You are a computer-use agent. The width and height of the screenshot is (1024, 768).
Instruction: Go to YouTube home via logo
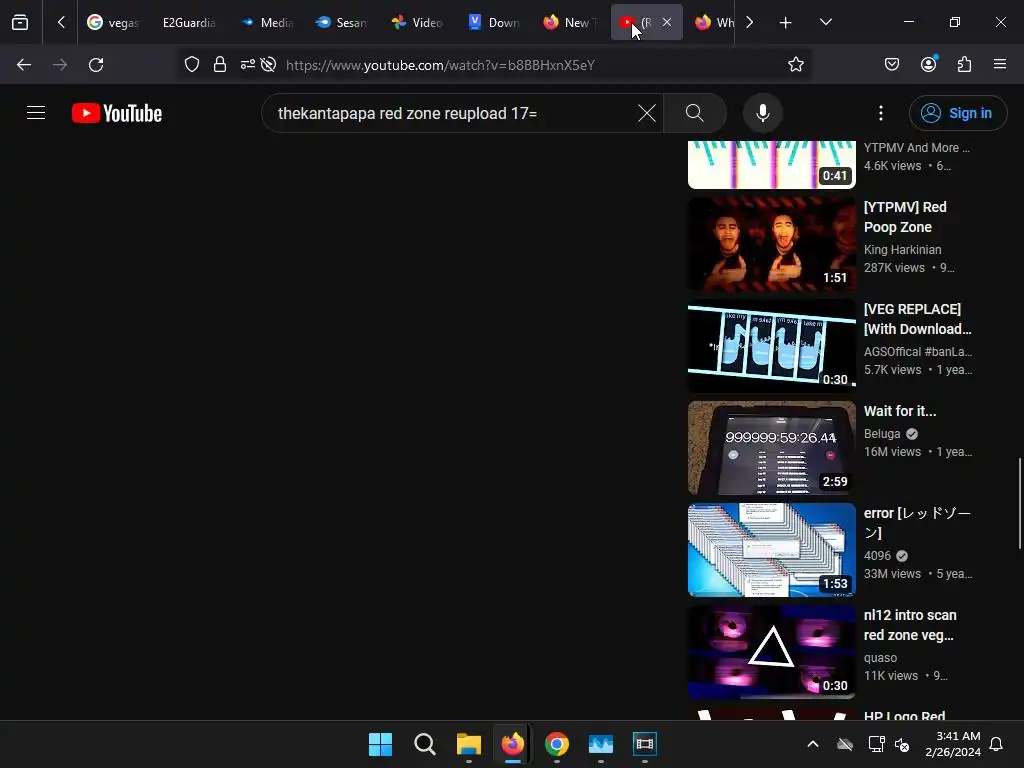117,114
